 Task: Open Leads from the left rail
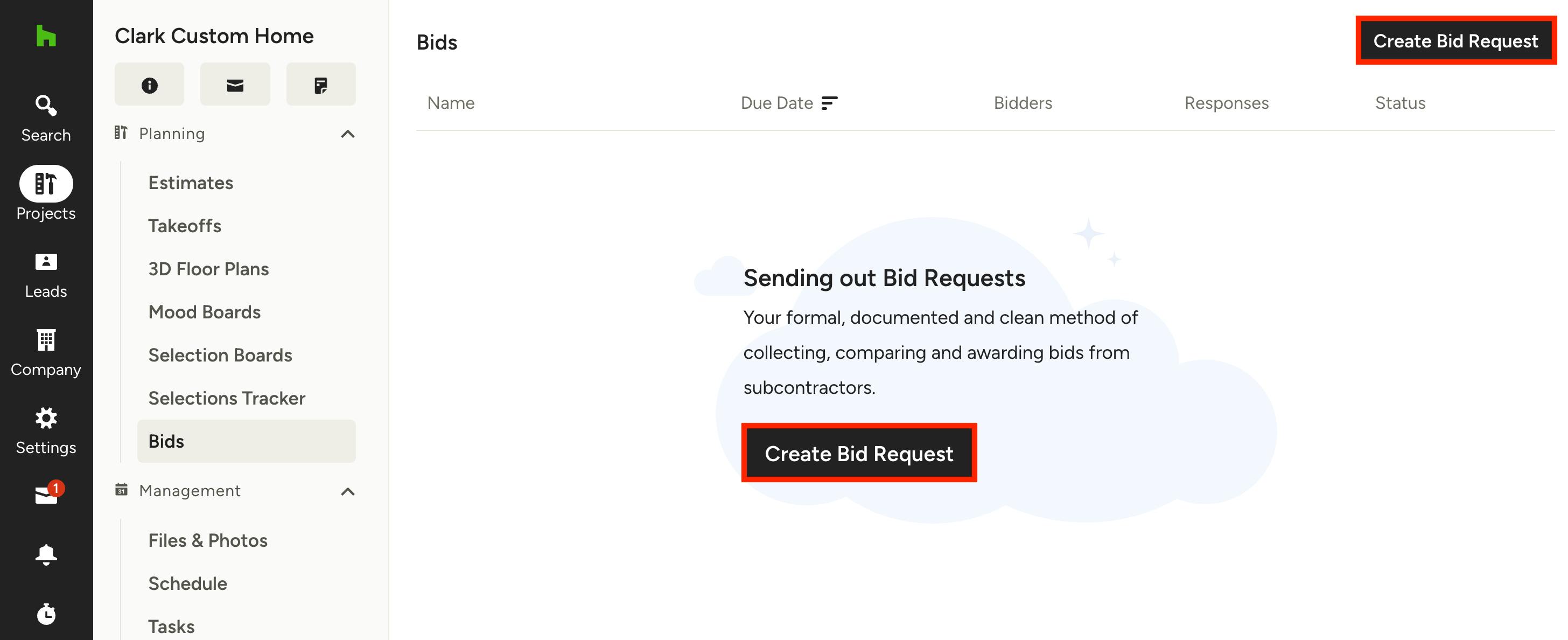(46, 275)
